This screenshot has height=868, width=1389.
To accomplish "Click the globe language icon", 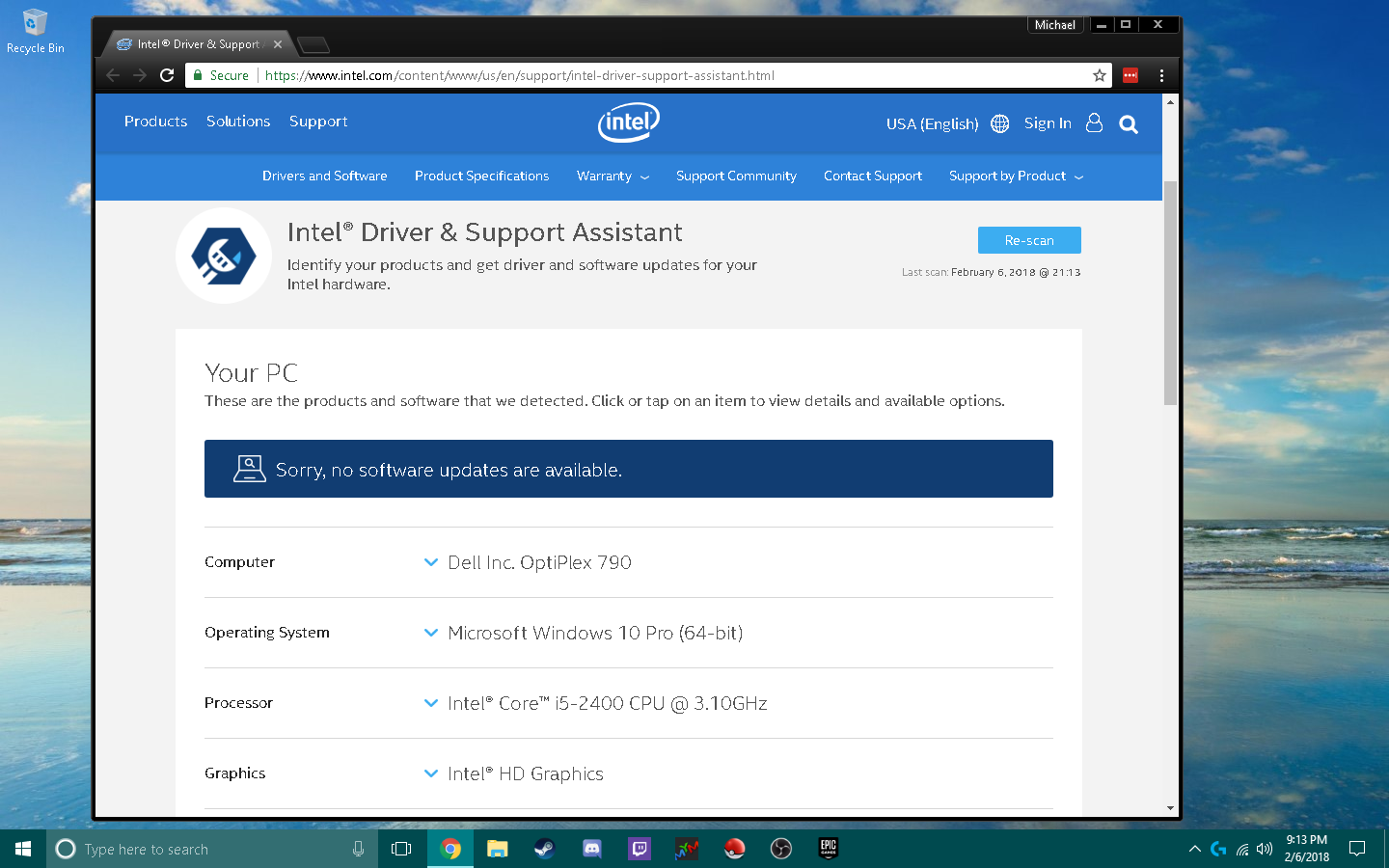I will (1000, 123).
